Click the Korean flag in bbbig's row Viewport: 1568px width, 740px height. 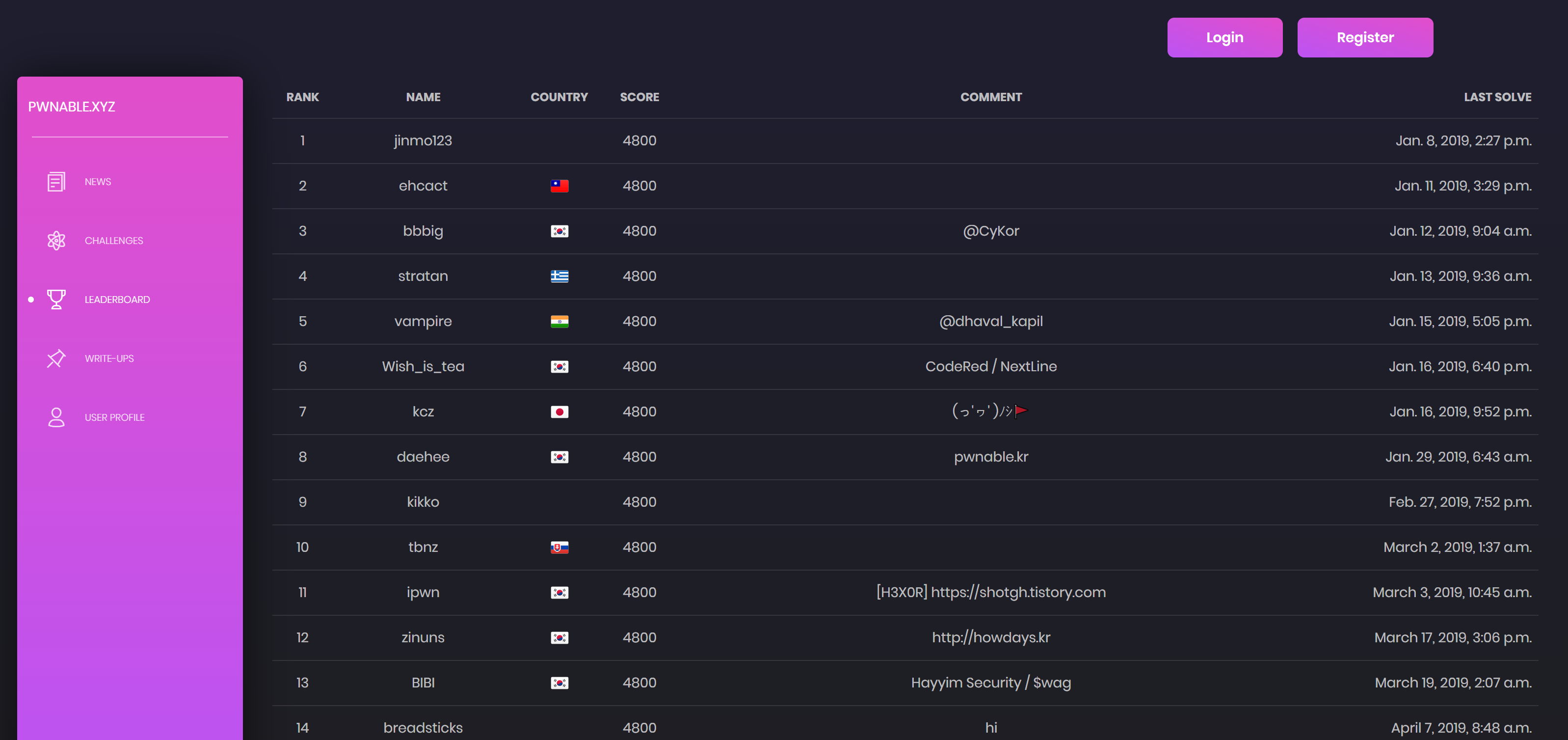tap(559, 231)
